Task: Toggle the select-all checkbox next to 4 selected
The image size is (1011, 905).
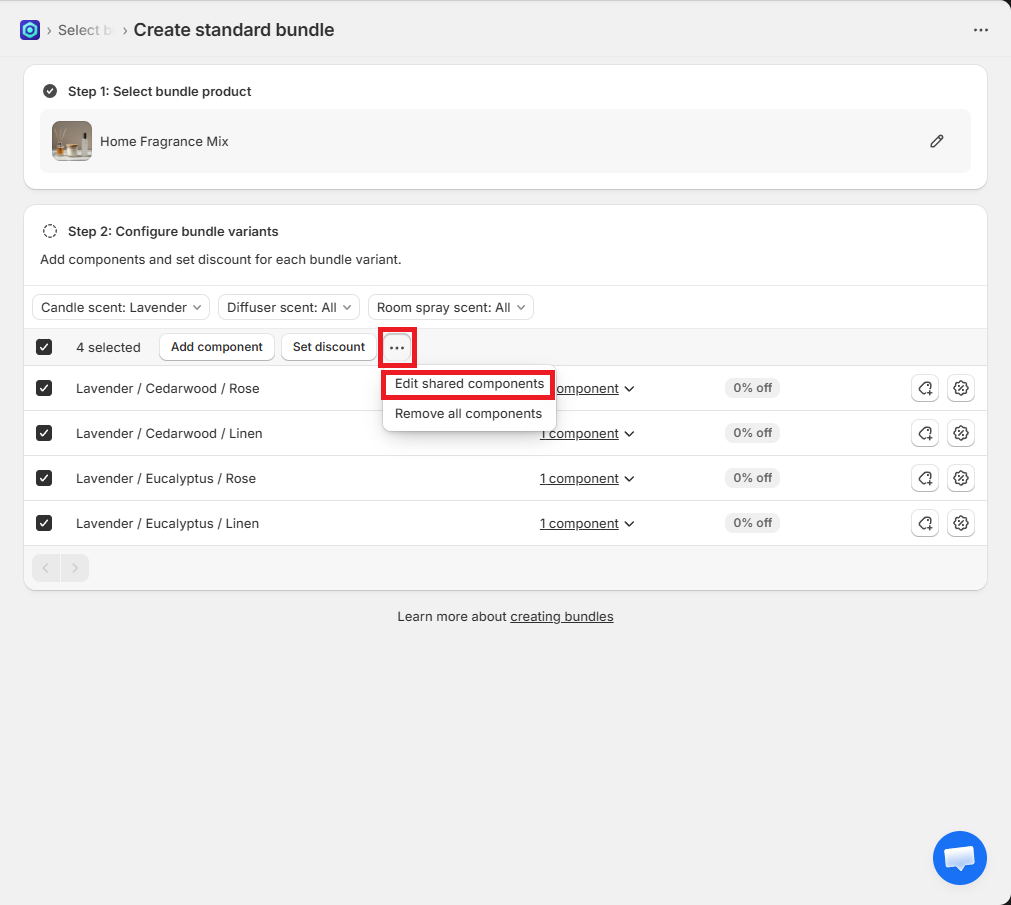Action: 44,347
